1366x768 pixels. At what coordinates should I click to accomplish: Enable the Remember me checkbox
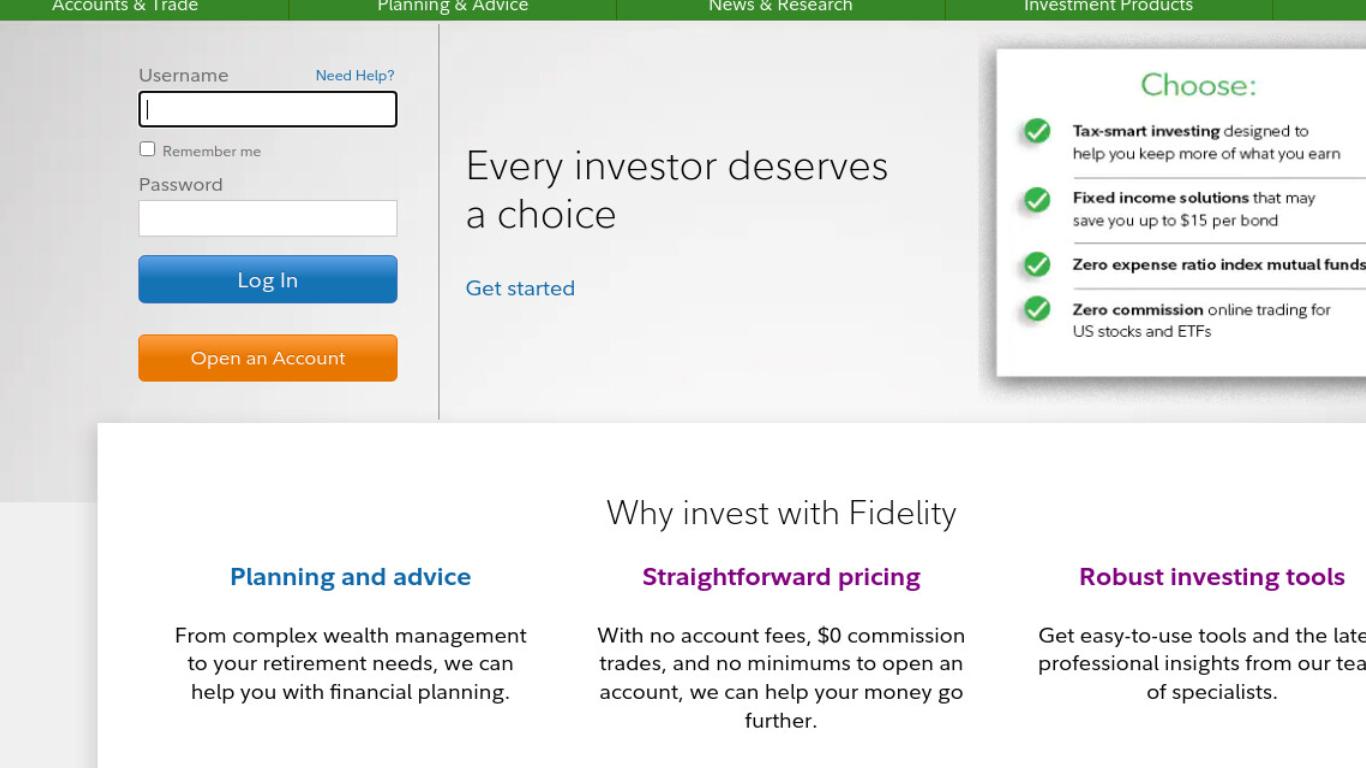pos(147,149)
